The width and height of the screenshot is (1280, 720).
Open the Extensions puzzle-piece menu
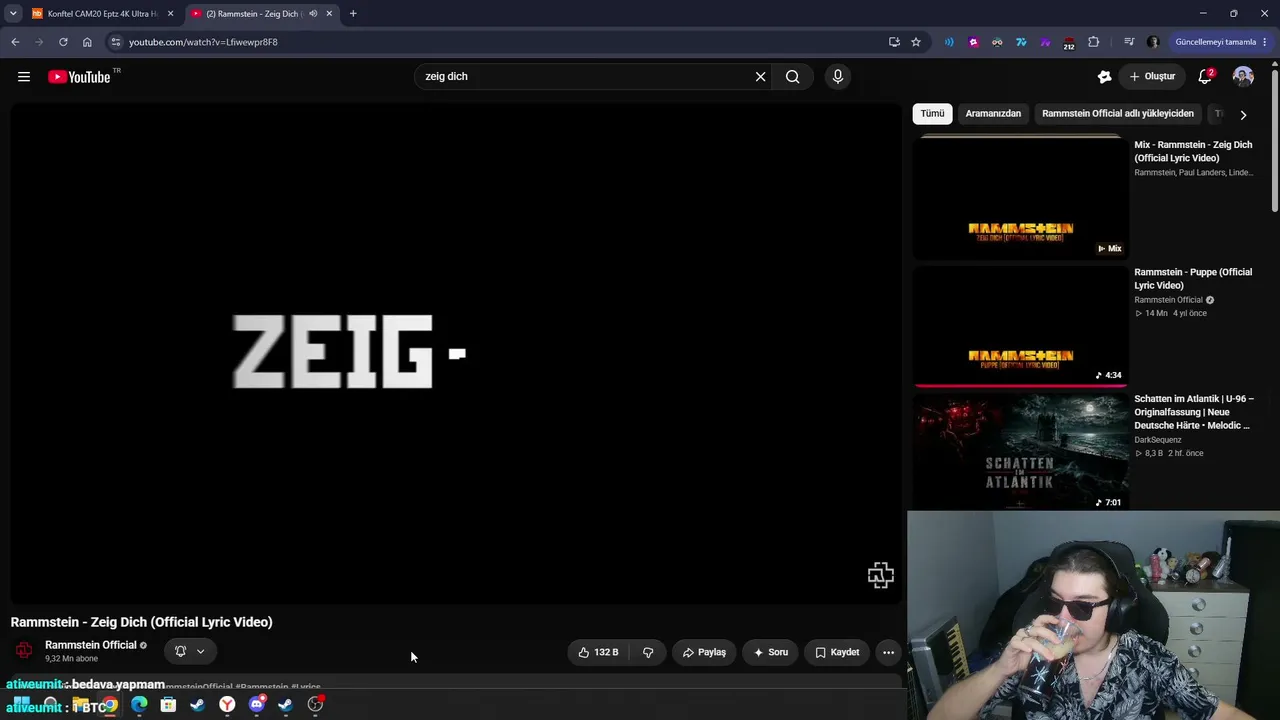[1093, 42]
